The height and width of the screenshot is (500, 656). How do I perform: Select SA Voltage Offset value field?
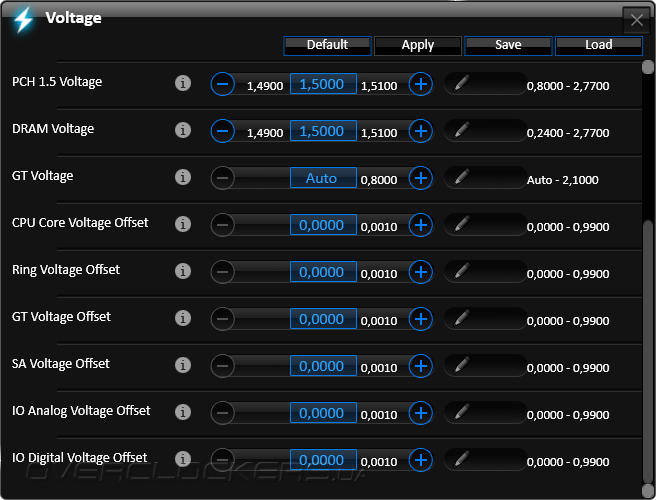point(323,366)
